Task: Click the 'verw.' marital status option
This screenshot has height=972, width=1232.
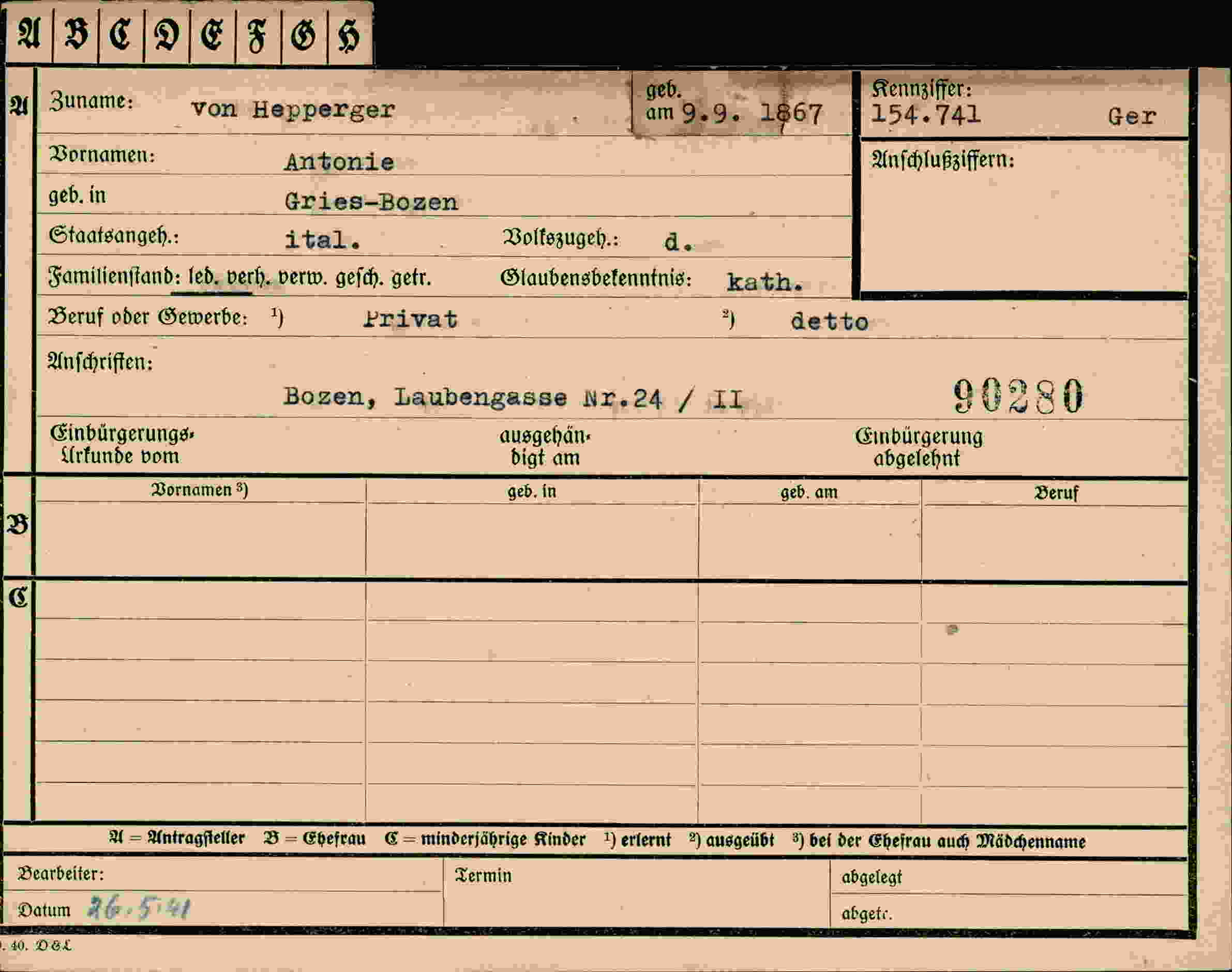Action: coord(302,278)
